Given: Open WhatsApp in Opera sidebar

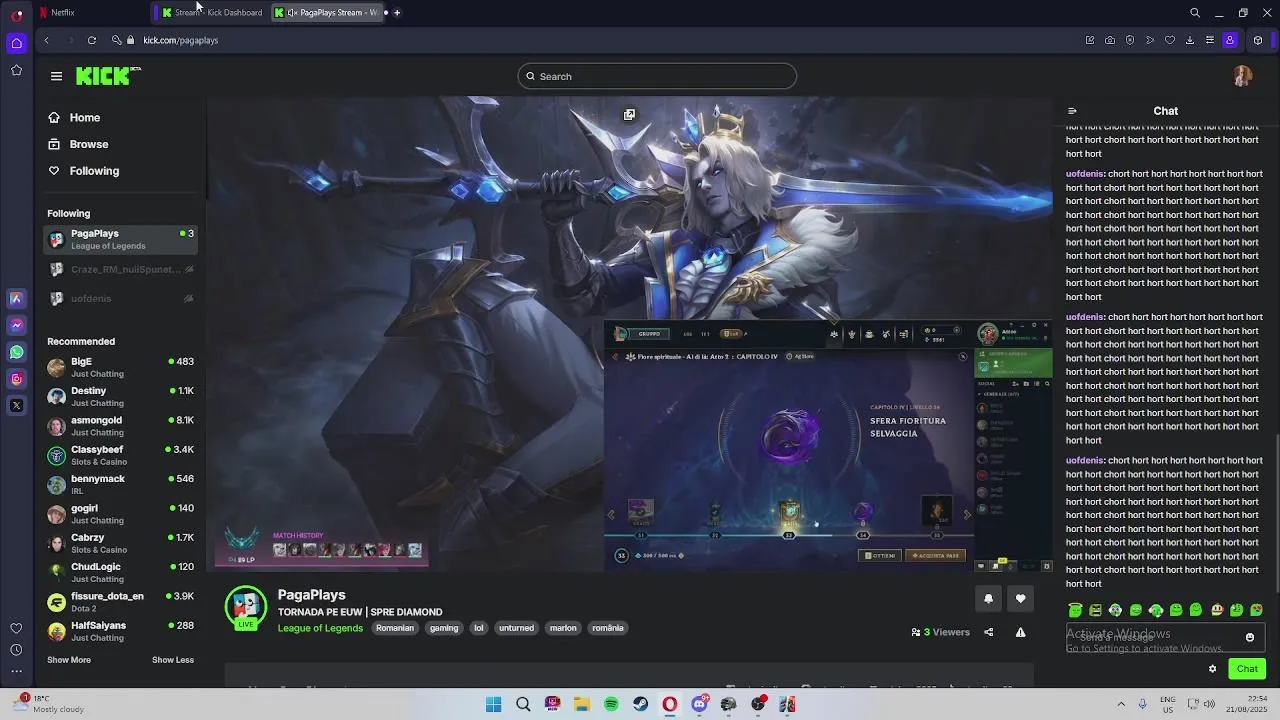Looking at the screenshot, I should [x=16, y=352].
